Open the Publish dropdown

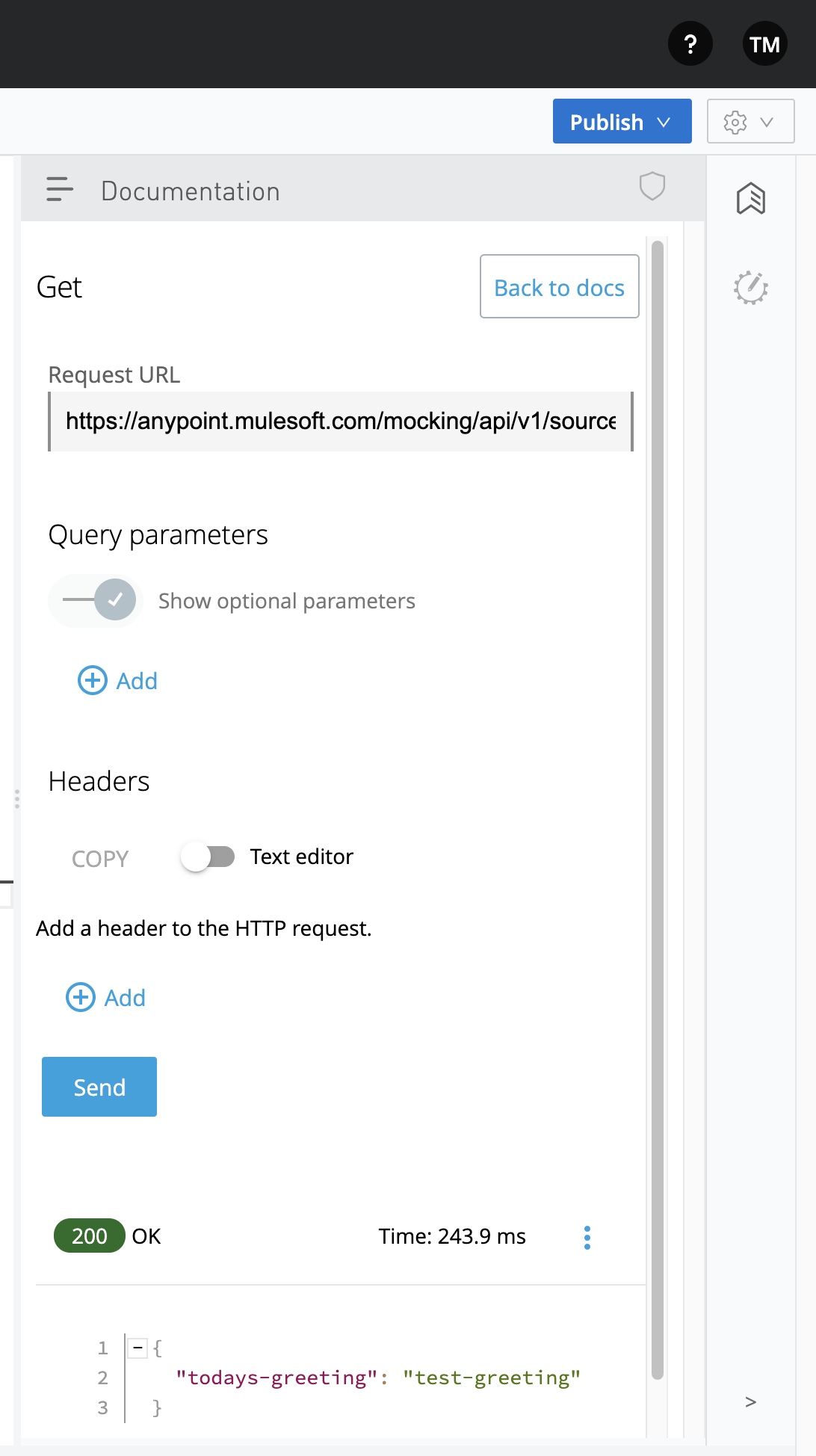tap(622, 121)
